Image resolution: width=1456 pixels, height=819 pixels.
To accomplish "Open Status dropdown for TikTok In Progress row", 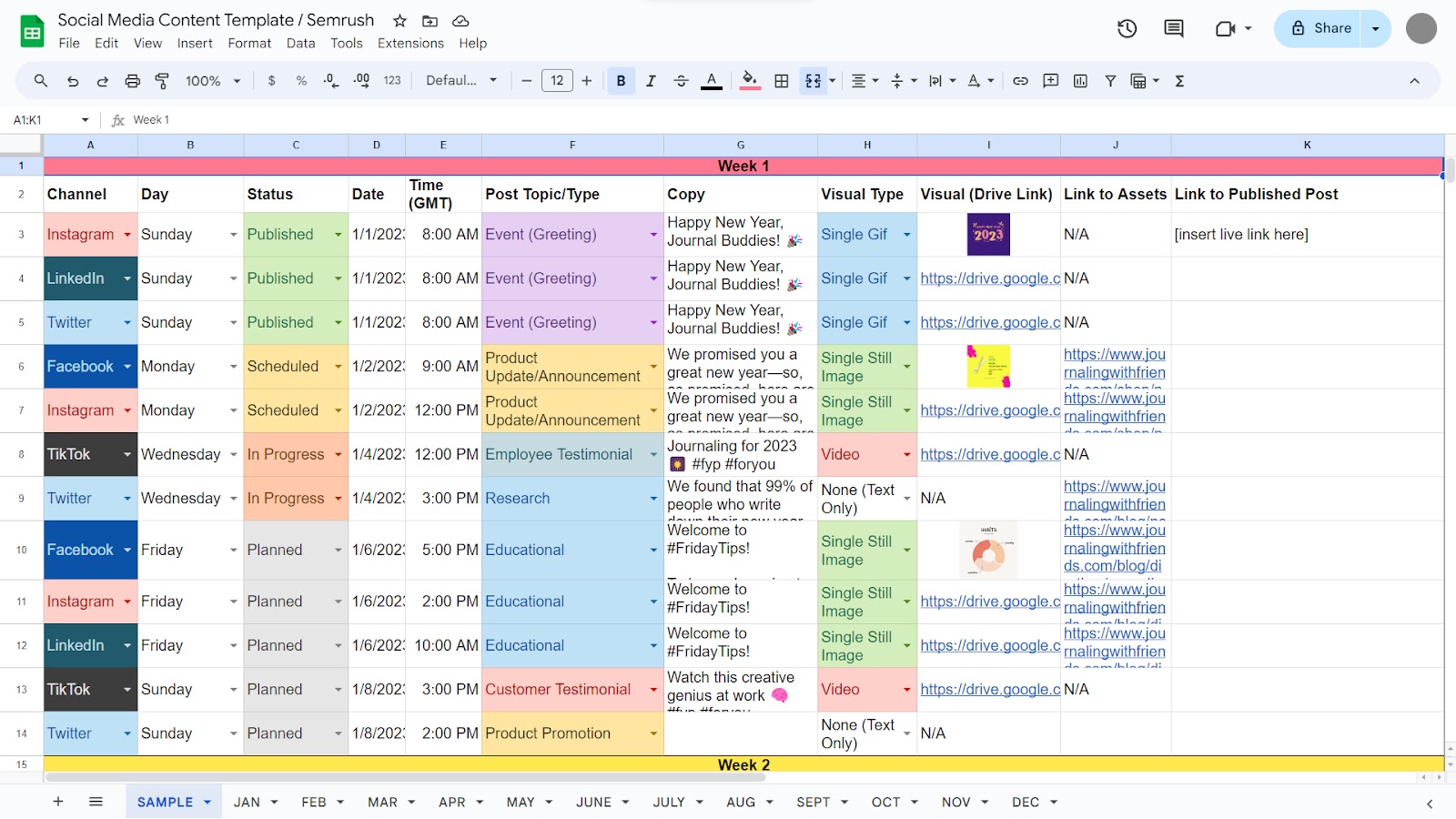I will (338, 454).
